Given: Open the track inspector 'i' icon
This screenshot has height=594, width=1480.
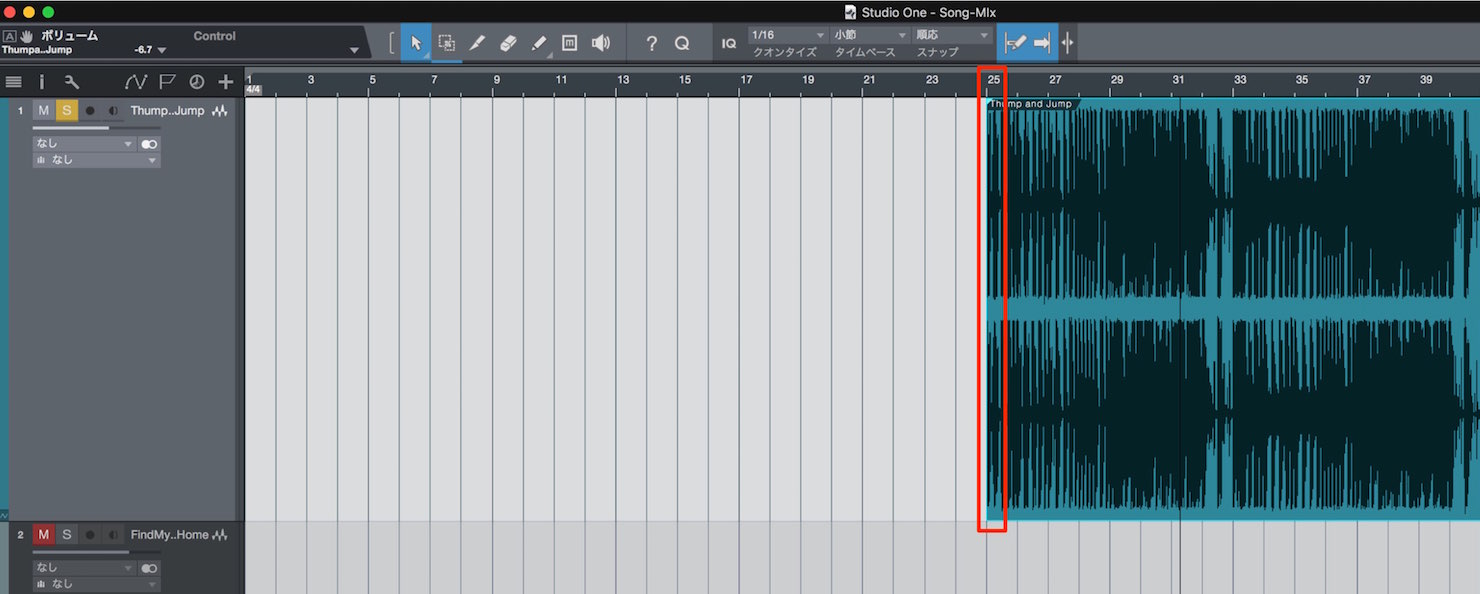Looking at the screenshot, I should pyautogui.click(x=42, y=82).
